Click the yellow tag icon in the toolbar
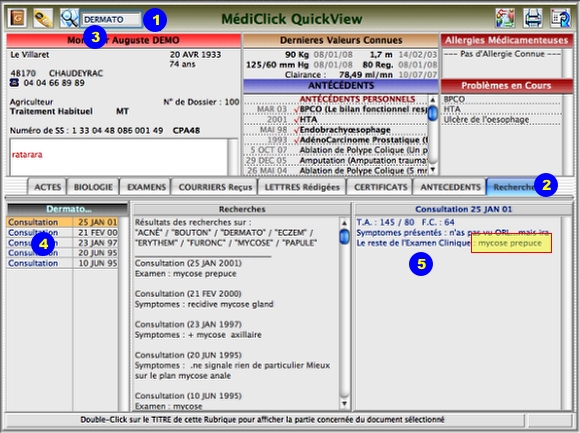The image size is (580, 433). [x=43, y=18]
